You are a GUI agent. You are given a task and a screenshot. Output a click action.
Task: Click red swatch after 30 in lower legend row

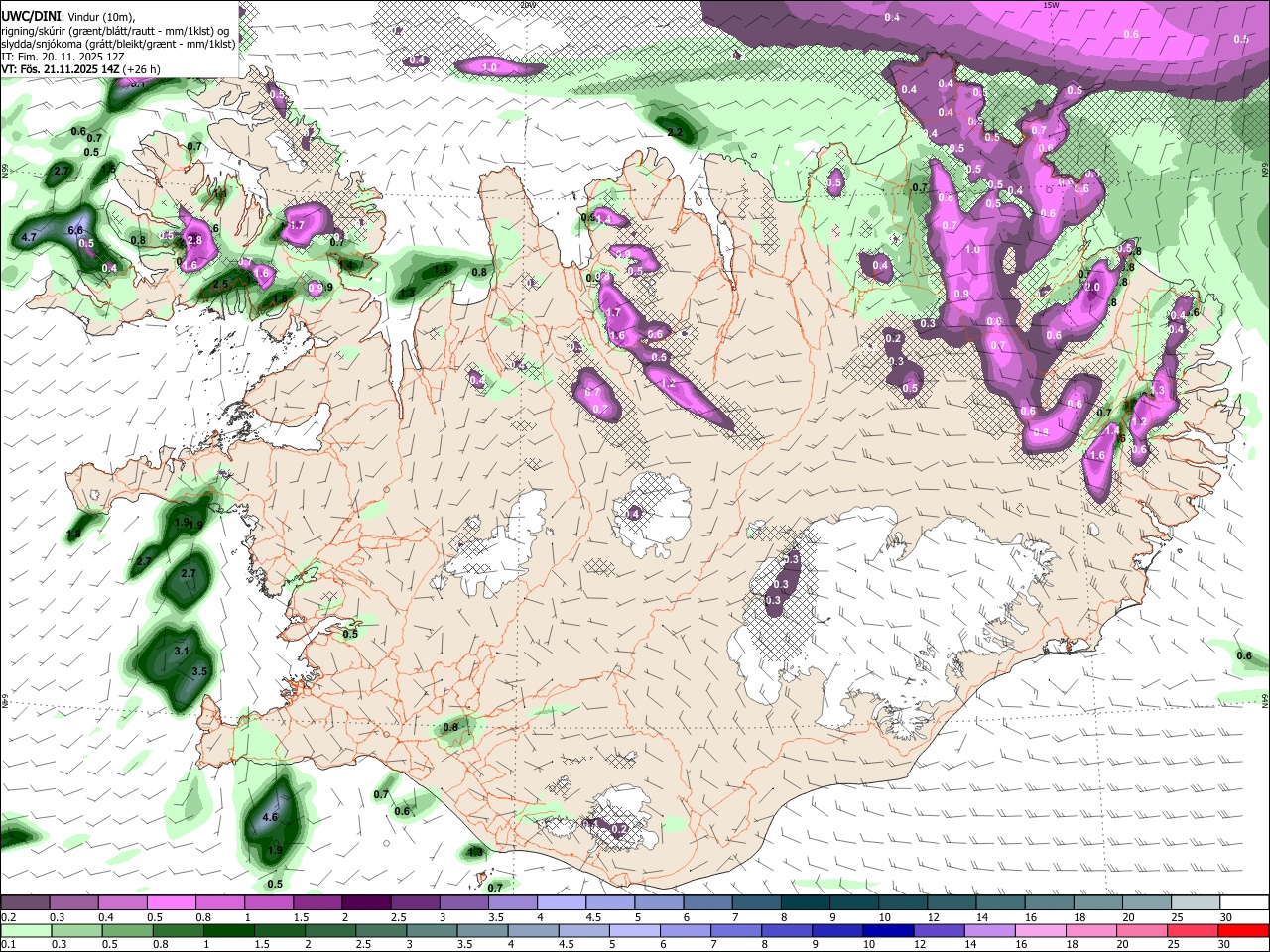[1244, 931]
